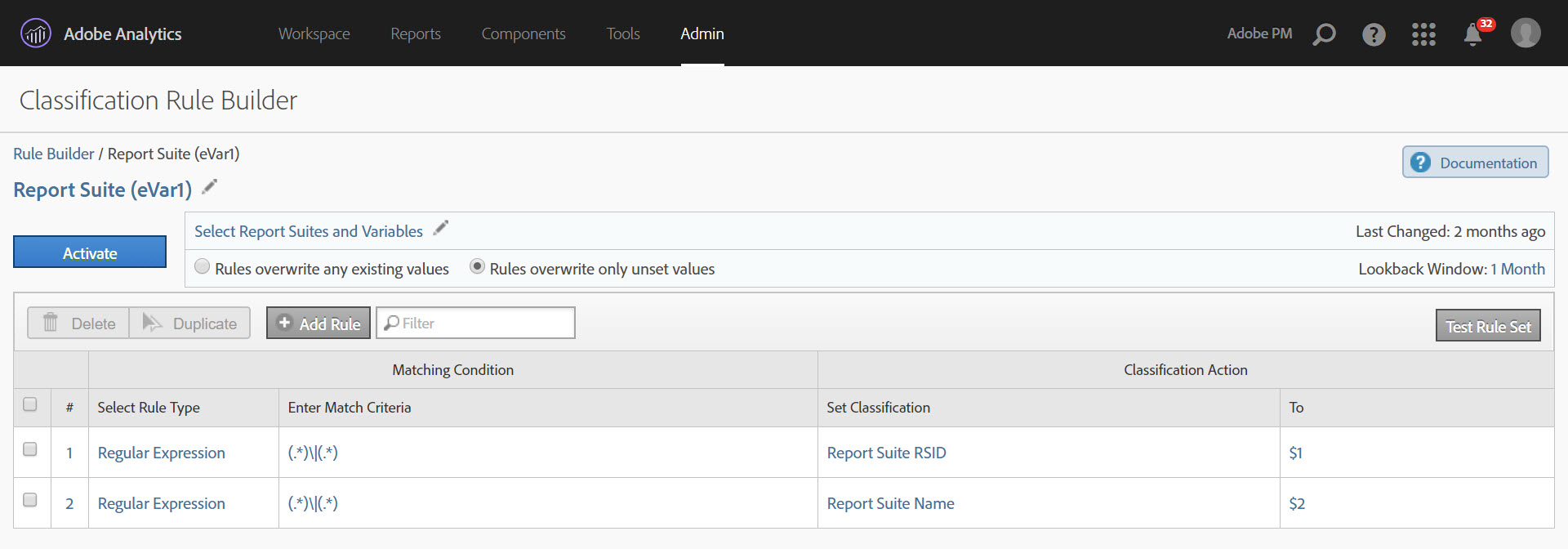Viewport: 1568px width, 549px height.
Task: Select 'Rules overwrite only unset values' option
Action: (477, 267)
